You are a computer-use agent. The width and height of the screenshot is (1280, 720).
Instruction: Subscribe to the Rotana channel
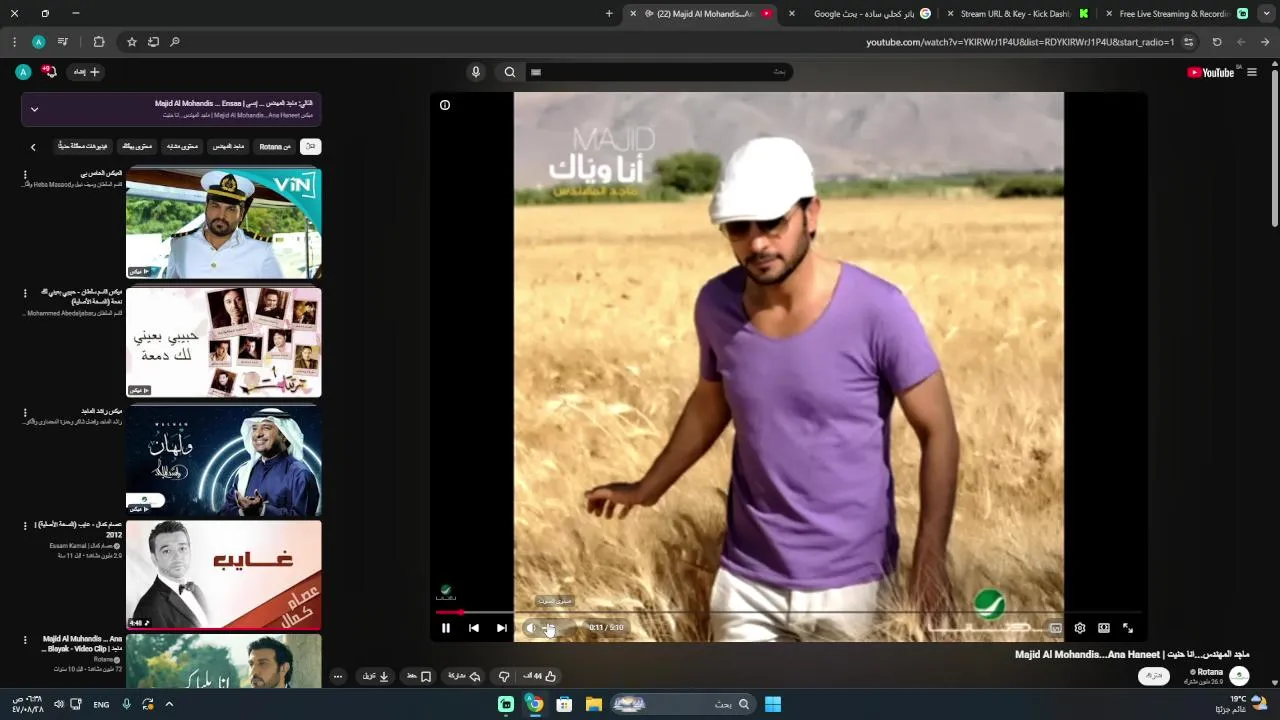tap(1154, 676)
